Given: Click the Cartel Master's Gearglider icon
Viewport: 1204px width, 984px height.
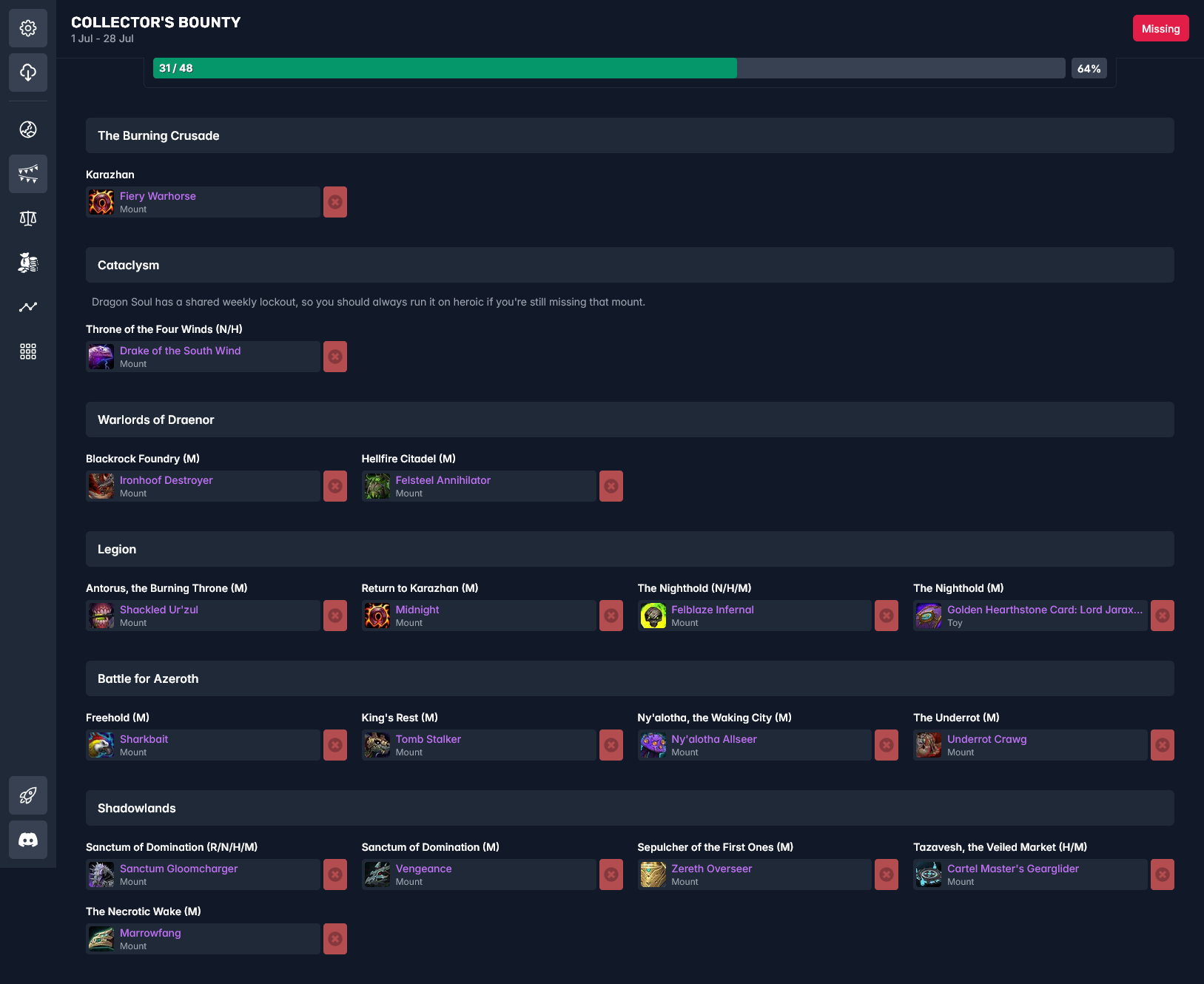Looking at the screenshot, I should [x=929, y=875].
